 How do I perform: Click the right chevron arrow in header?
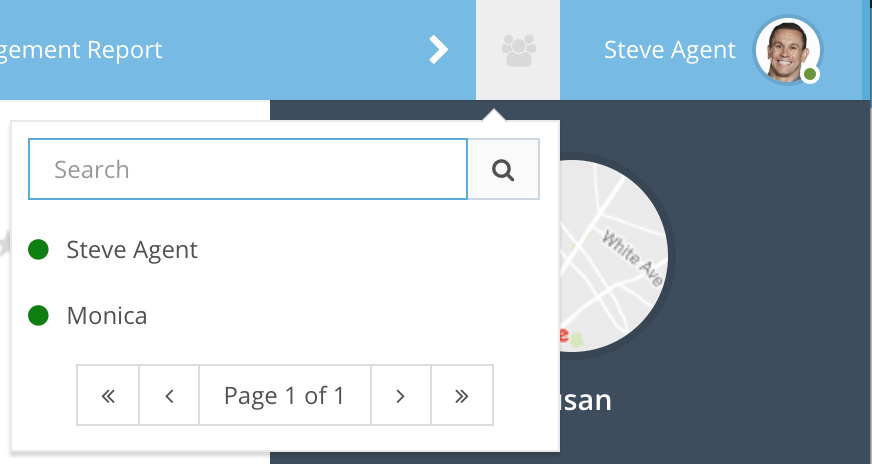[x=438, y=50]
